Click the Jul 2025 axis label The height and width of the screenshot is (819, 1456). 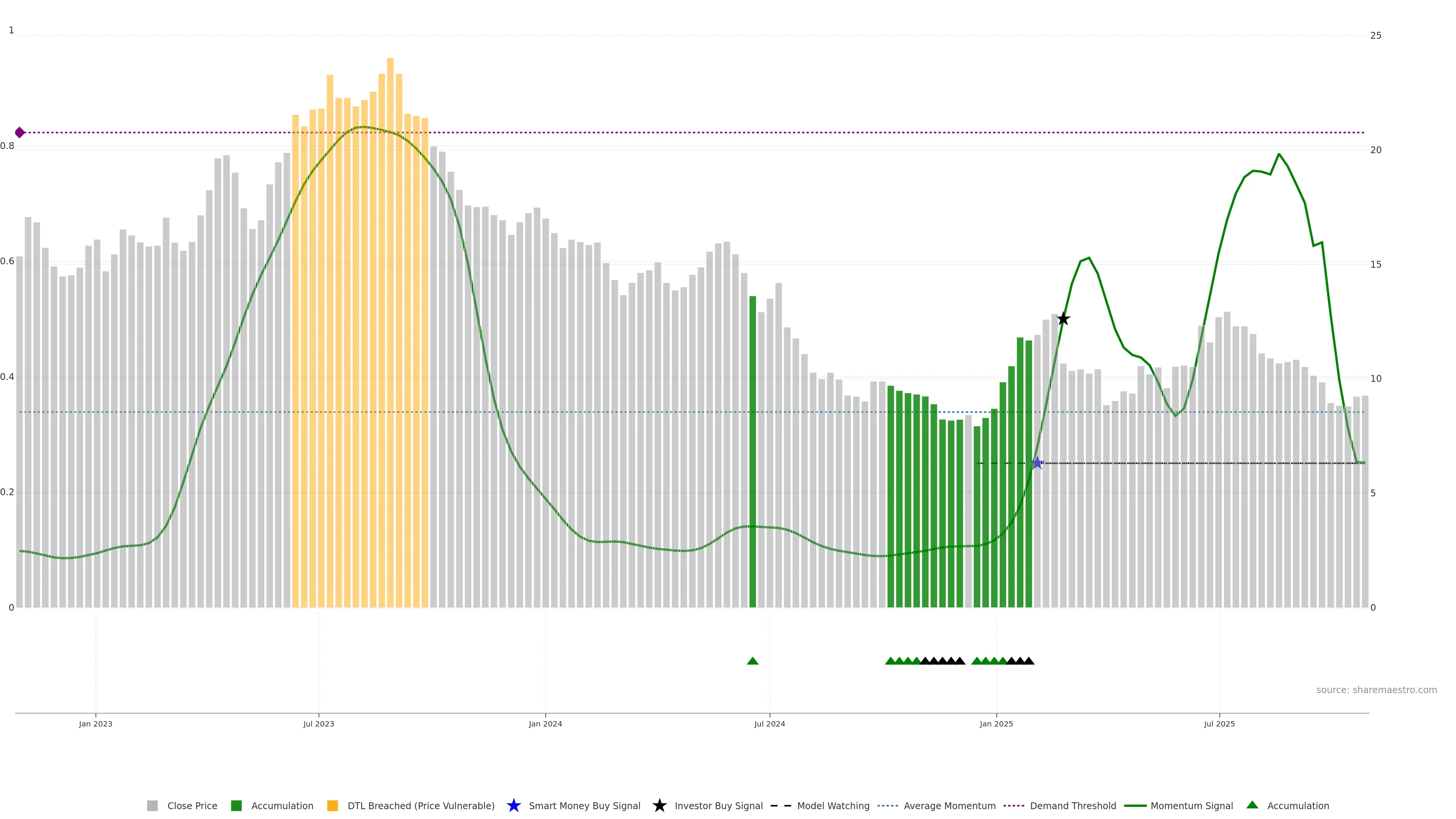click(x=1219, y=723)
